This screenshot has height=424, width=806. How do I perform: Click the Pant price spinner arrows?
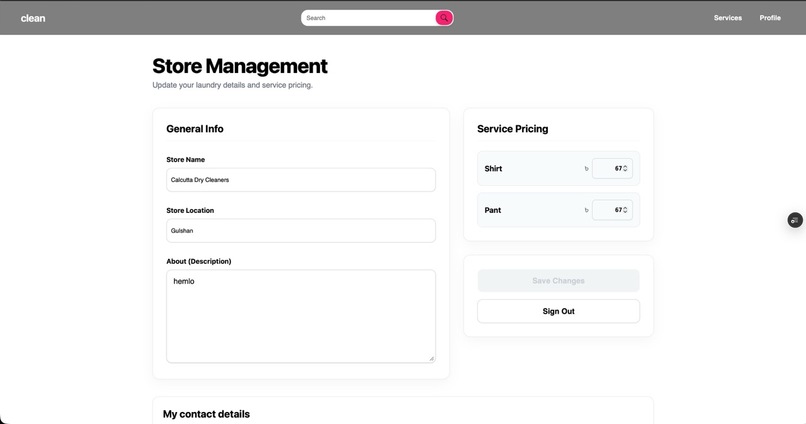(x=625, y=210)
